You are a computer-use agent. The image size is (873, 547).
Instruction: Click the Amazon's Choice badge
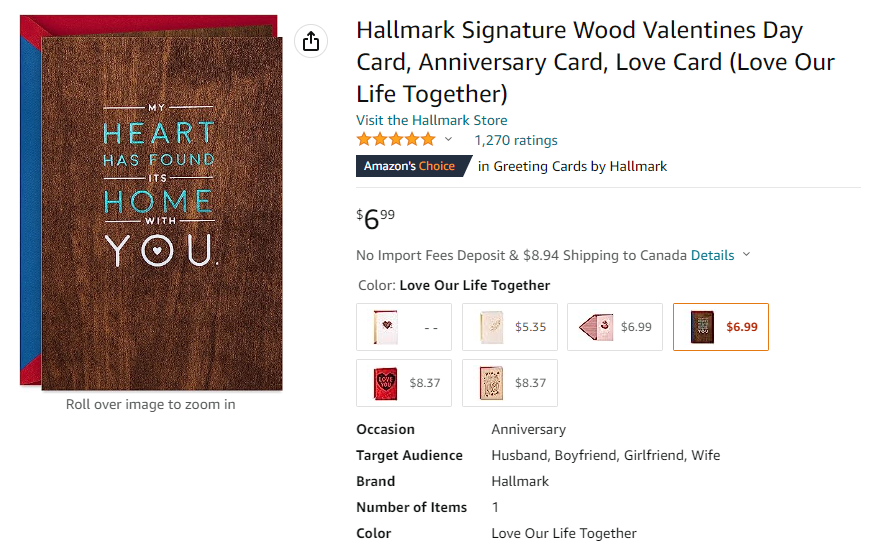pyautogui.click(x=413, y=166)
